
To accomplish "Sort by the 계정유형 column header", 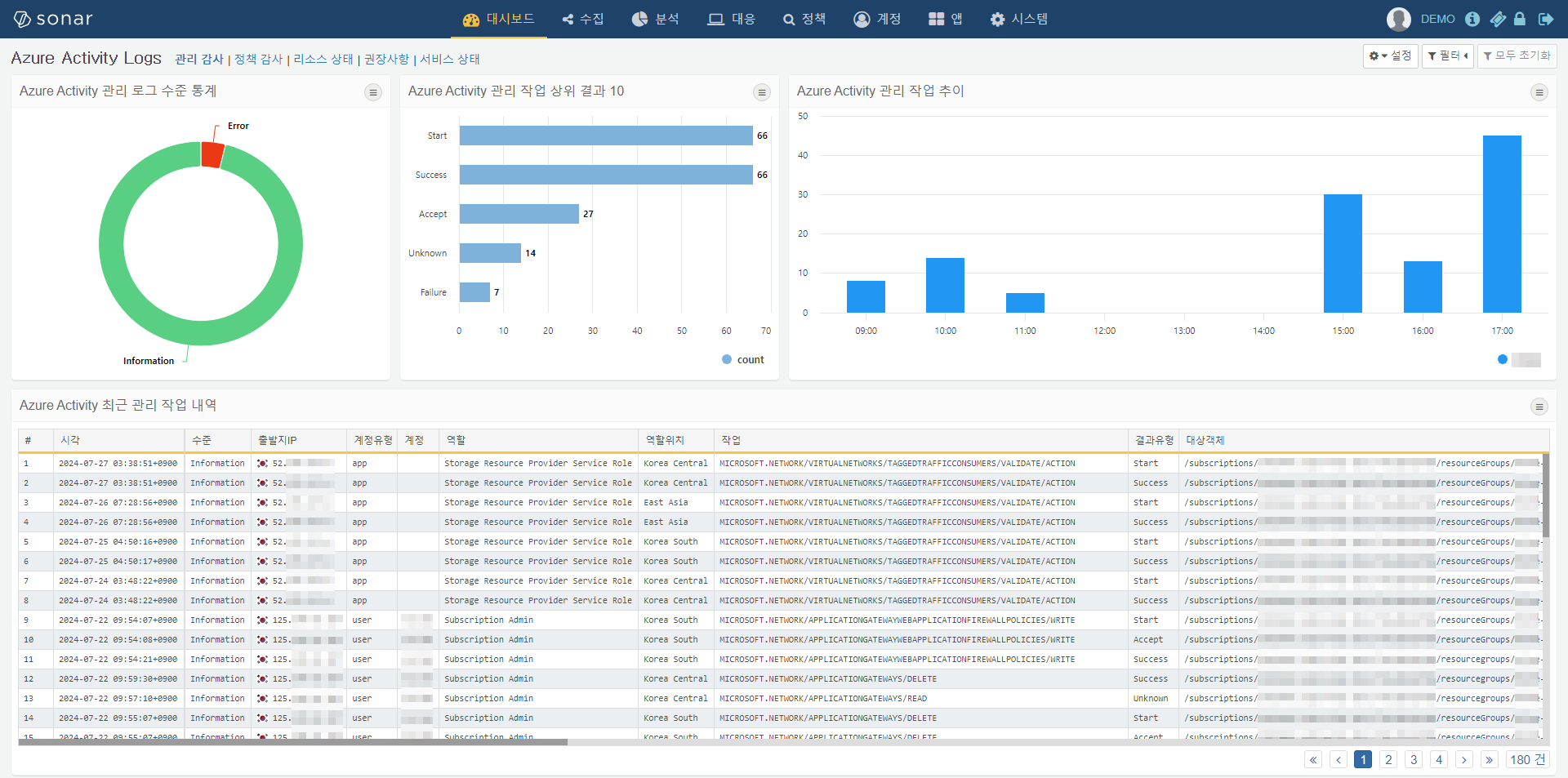I will (372, 440).
